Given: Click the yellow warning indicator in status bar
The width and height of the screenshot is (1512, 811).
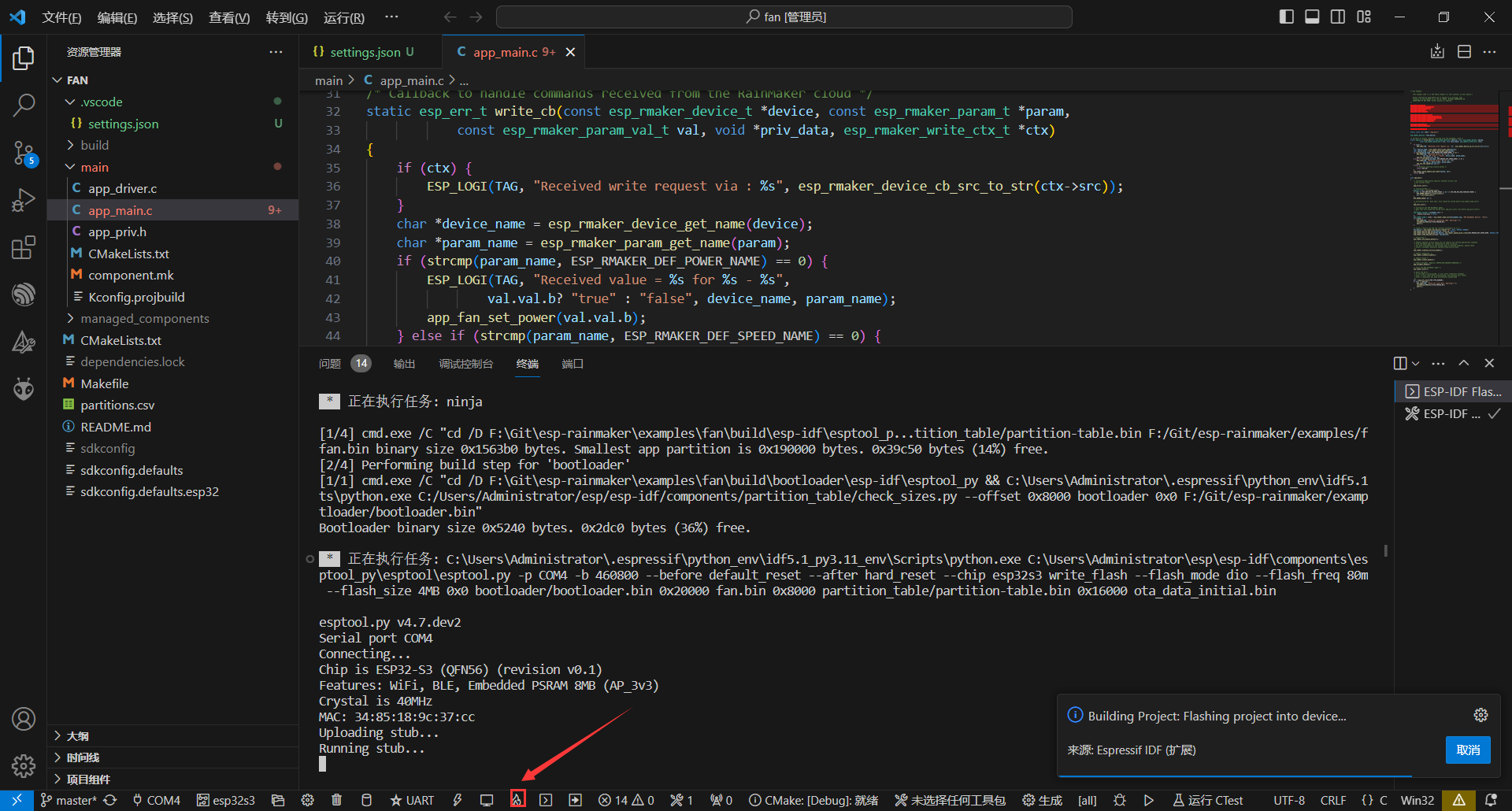Looking at the screenshot, I should pyautogui.click(x=1459, y=800).
